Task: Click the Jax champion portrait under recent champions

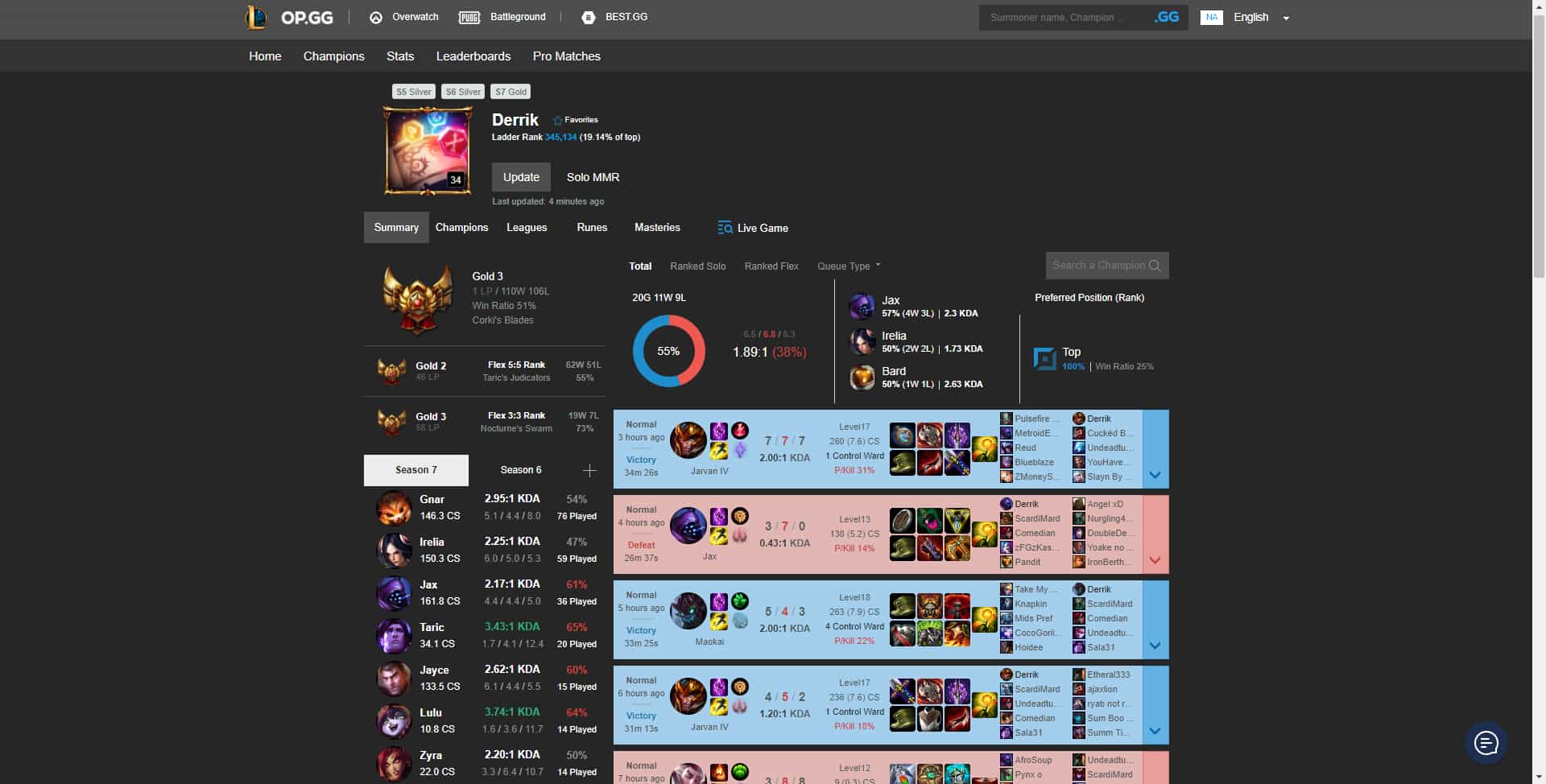Action: pos(862,306)
